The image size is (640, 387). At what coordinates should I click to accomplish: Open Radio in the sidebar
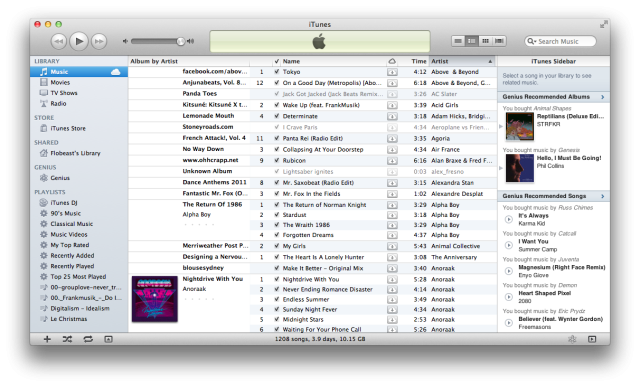point(58,104)
